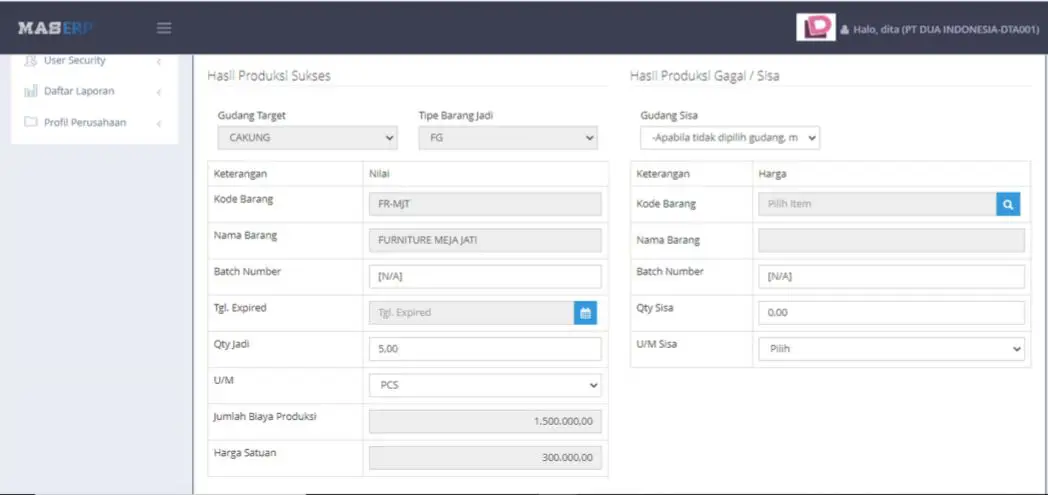1048x495 pixels.
Task: Click the company logo thumbnail in the header
Action: tap(815, 27)
